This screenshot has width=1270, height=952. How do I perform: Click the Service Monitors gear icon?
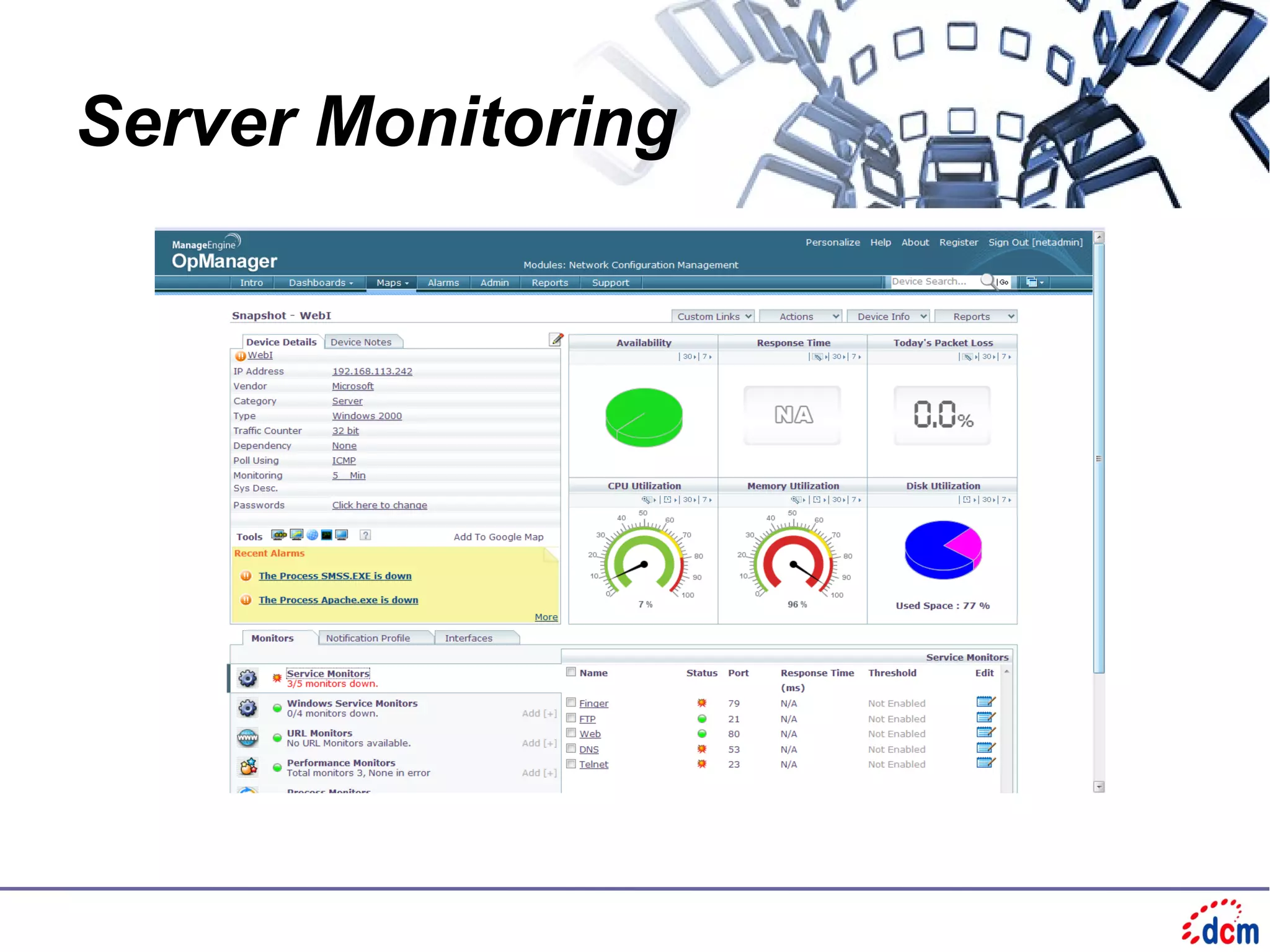(247, 678)
